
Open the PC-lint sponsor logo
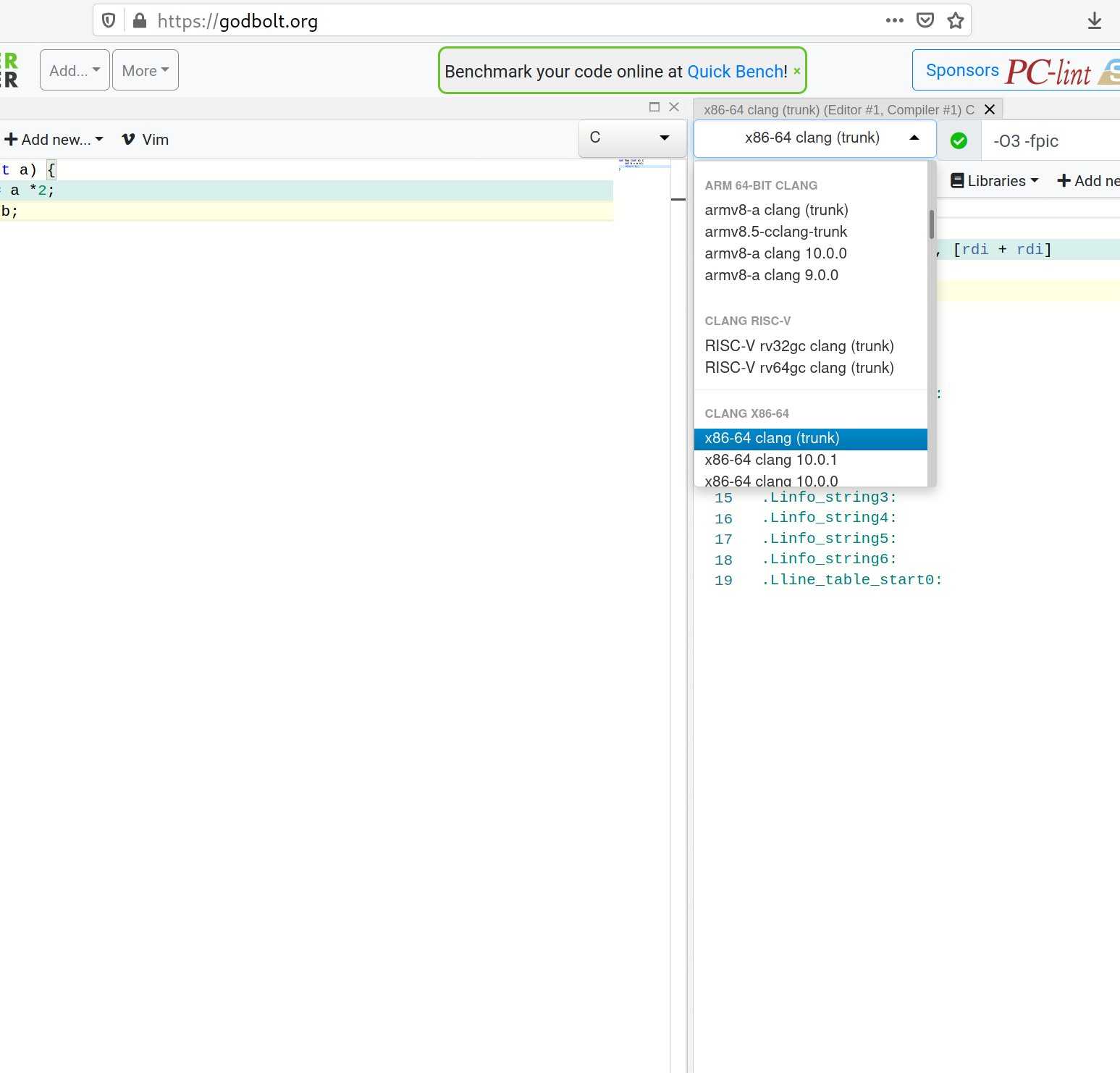(1048, 72)
